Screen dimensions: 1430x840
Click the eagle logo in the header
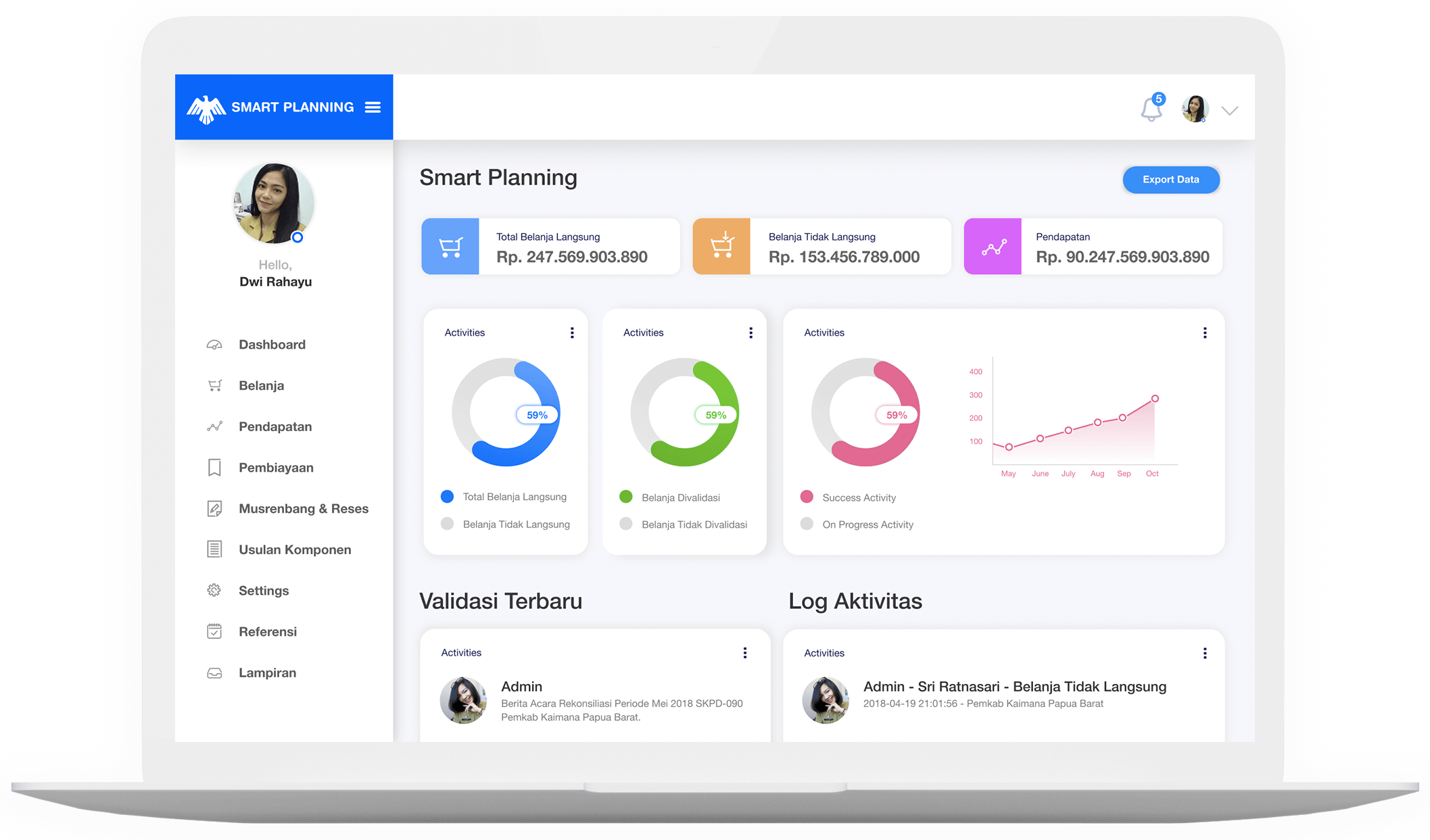pyautogui.click(x=206, y=109)
